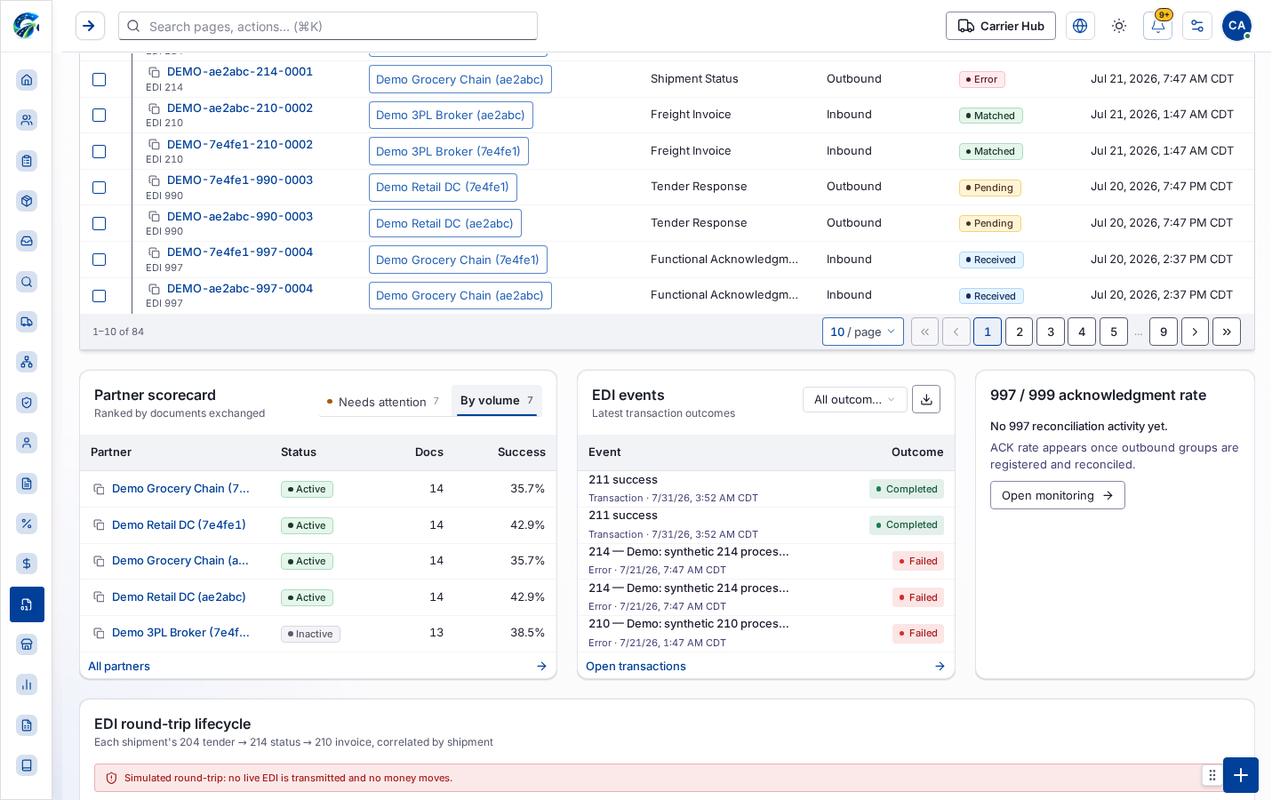
Task: Jump to the last page double chevron
Action: point(1227,332)
